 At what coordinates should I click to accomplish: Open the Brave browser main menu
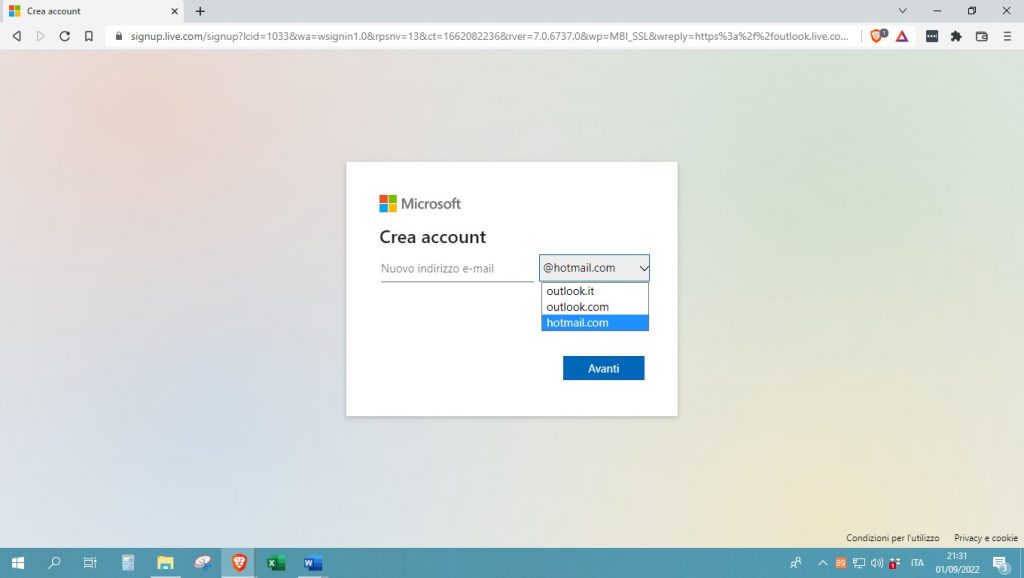[x=1006, y=36]
